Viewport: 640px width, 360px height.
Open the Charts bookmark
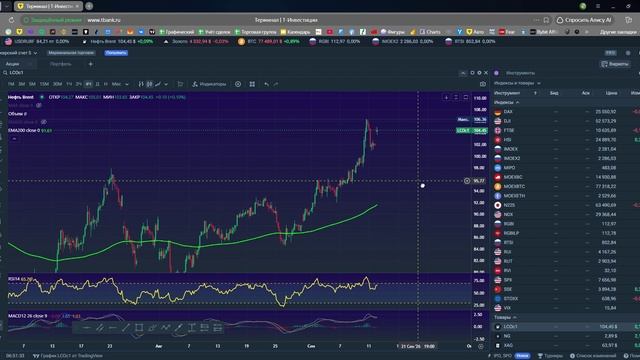pyautogui.click(x=430, y=31)
